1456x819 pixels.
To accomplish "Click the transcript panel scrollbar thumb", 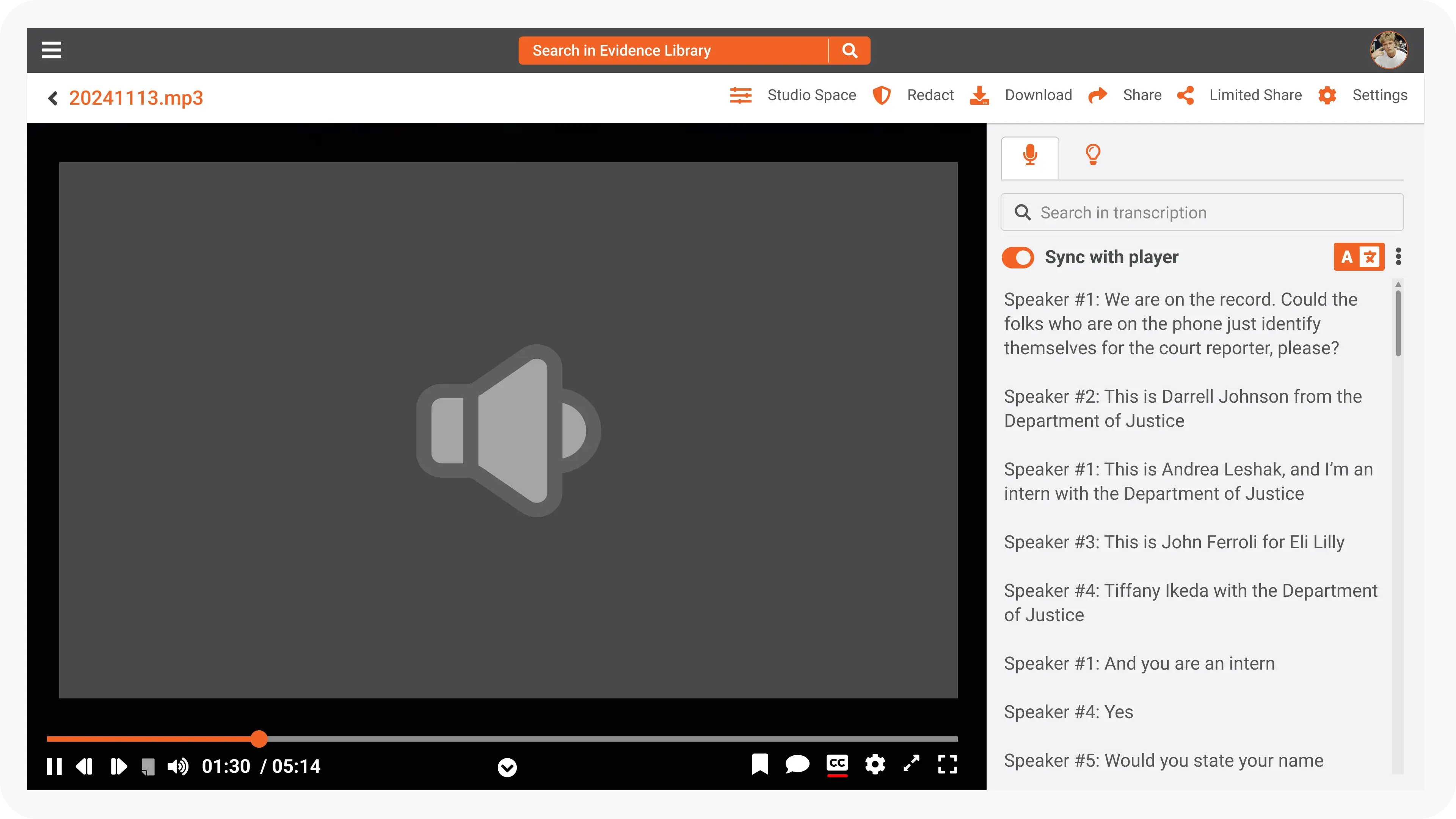I will point(1398,323).
